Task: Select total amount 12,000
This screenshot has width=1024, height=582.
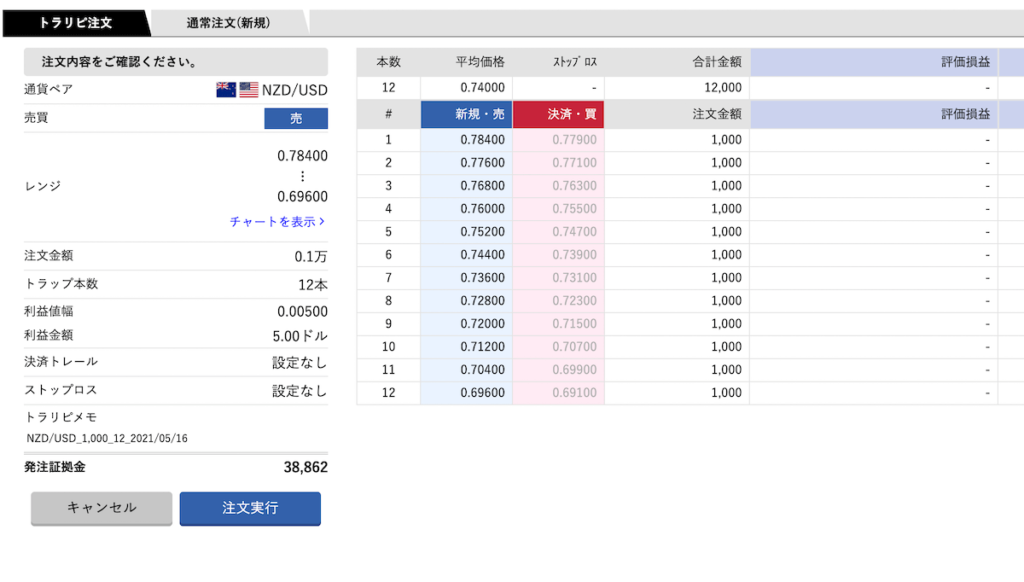Action: [x=723, y=88]
